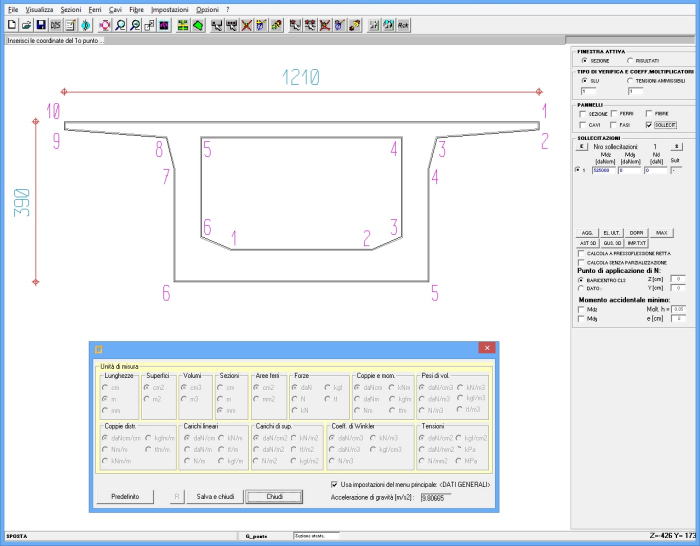Tick 'Calcola a pressoflessione retta' checkbox

coord(582,253)
